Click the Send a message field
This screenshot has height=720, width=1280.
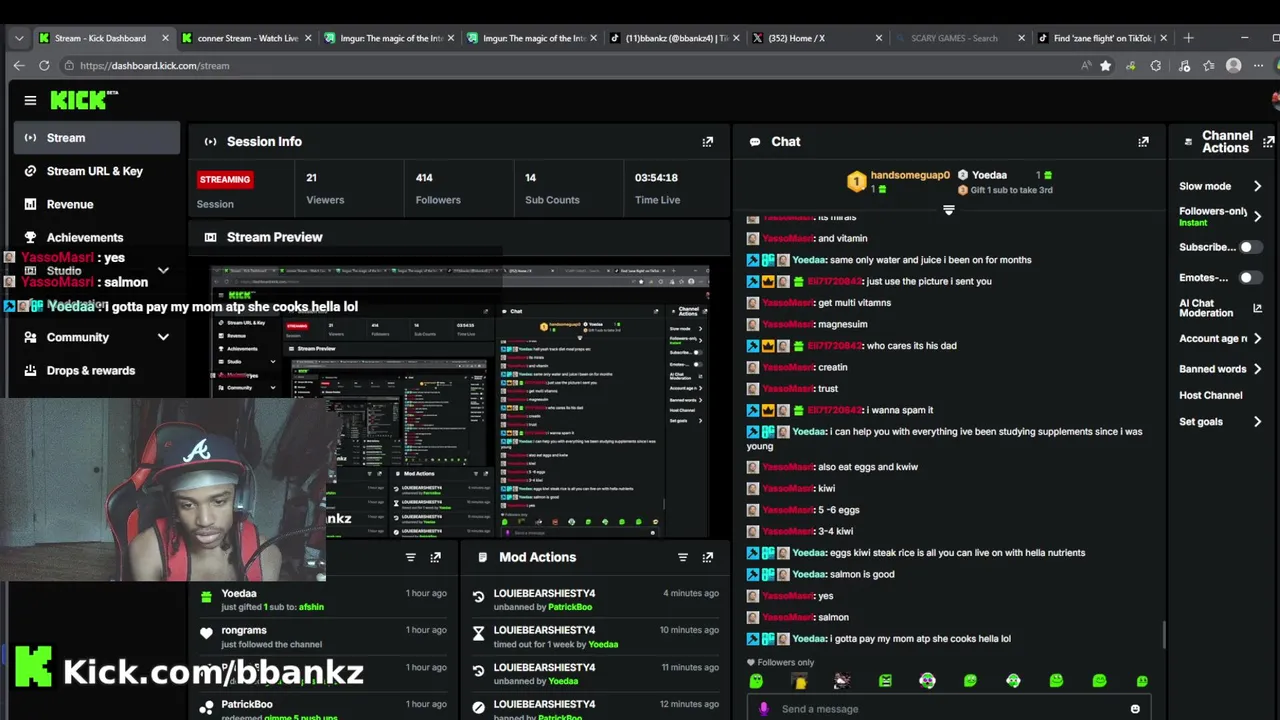click(x=948, y=709)
